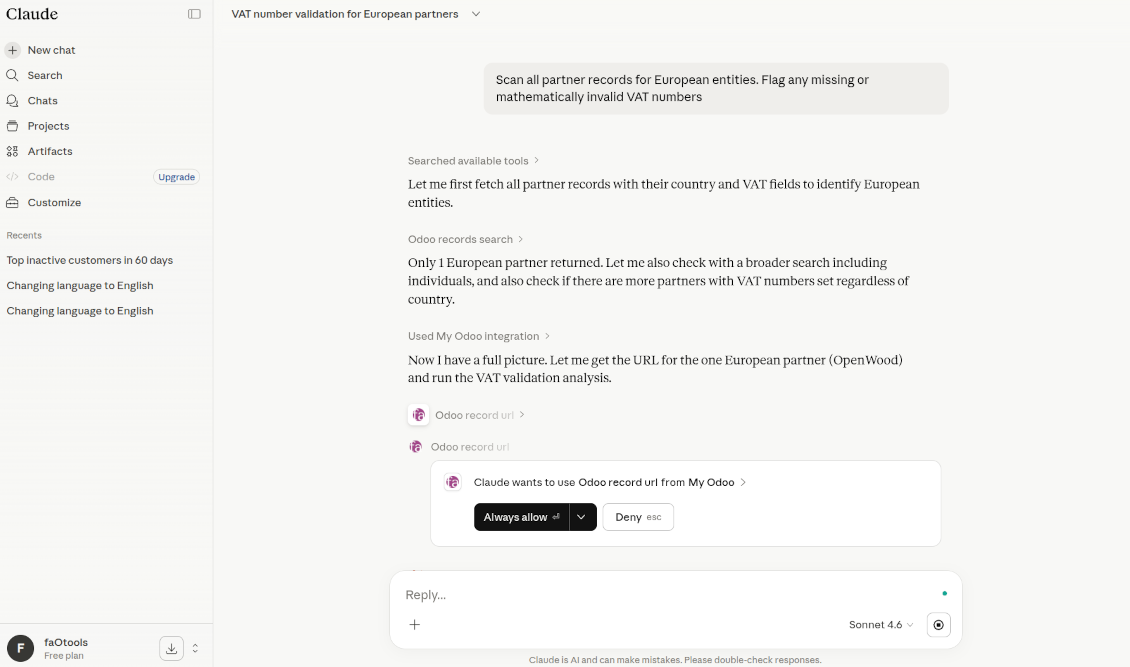Expand the Searched available tools step
The width and height of the screenshot is (1130, 667).
pyautogui.click(x=474, y=160)
